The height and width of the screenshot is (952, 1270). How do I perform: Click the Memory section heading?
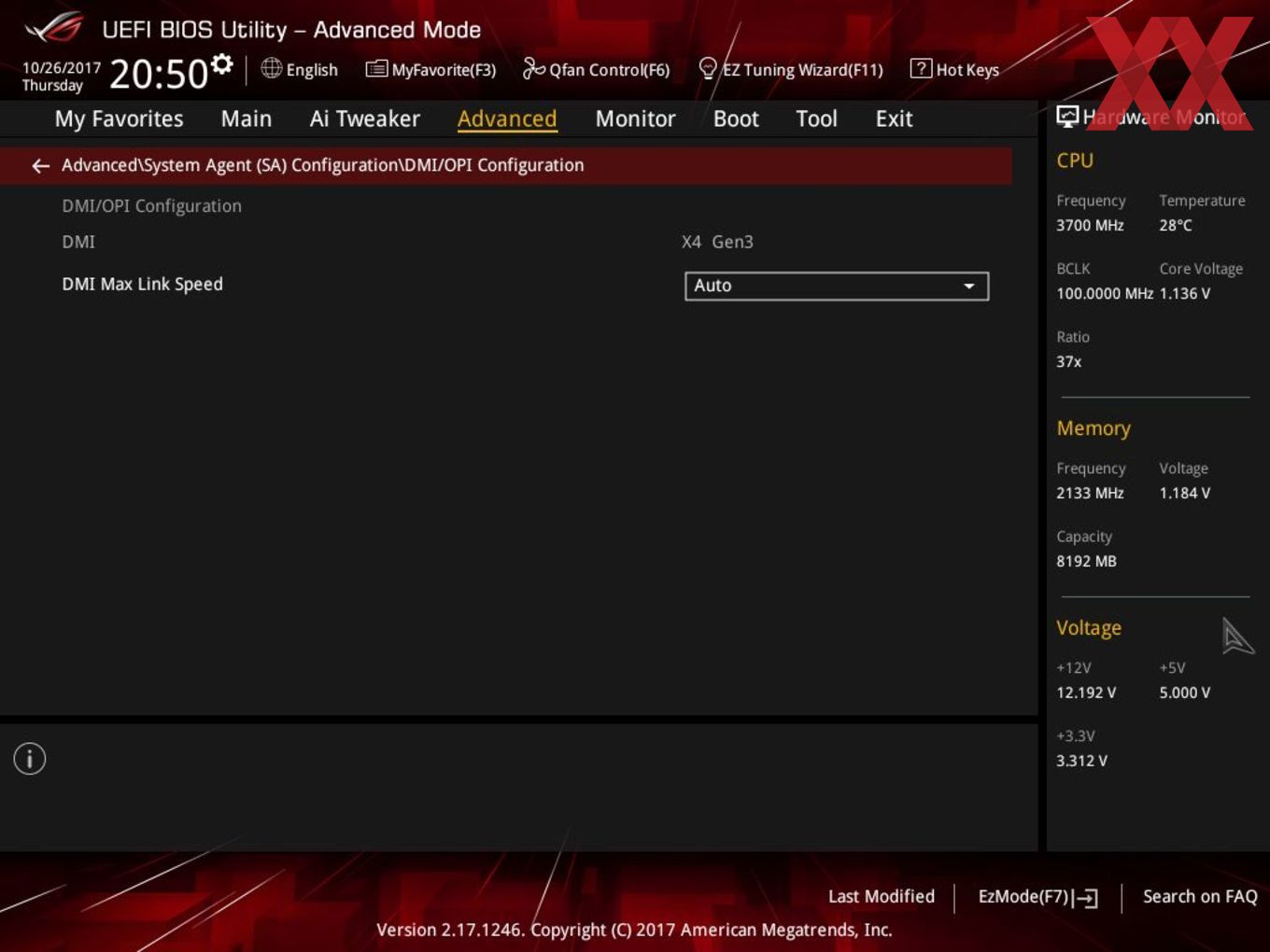tap(1094, 428)
